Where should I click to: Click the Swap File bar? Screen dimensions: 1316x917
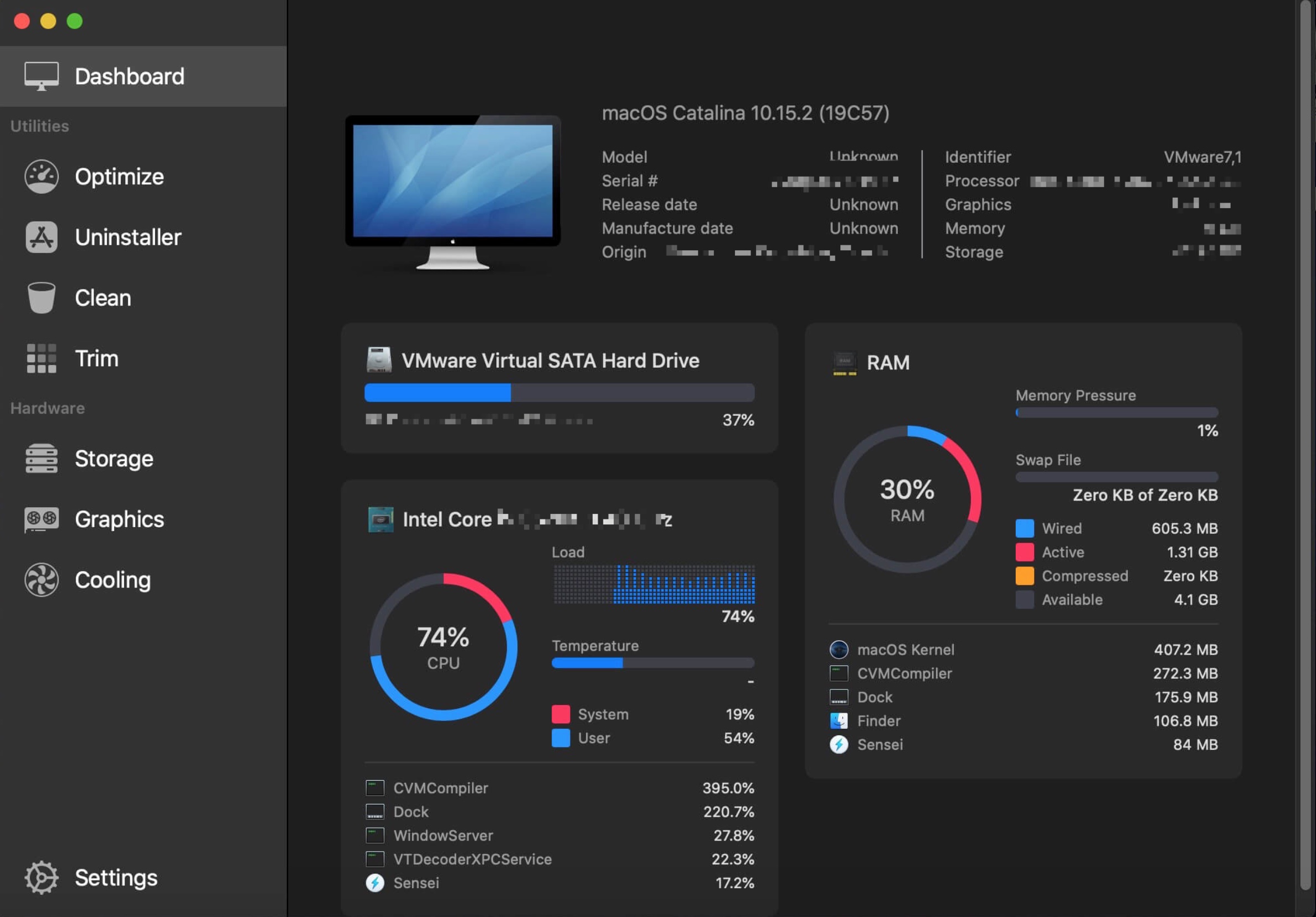pos(1117,476)
